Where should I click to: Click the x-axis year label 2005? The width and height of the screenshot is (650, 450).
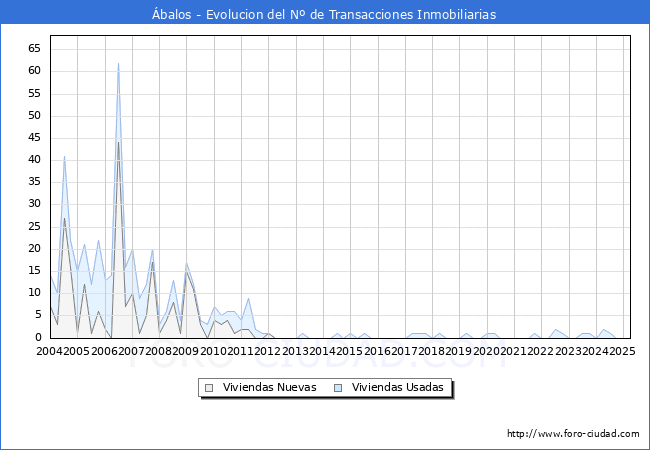click(76, 351)
